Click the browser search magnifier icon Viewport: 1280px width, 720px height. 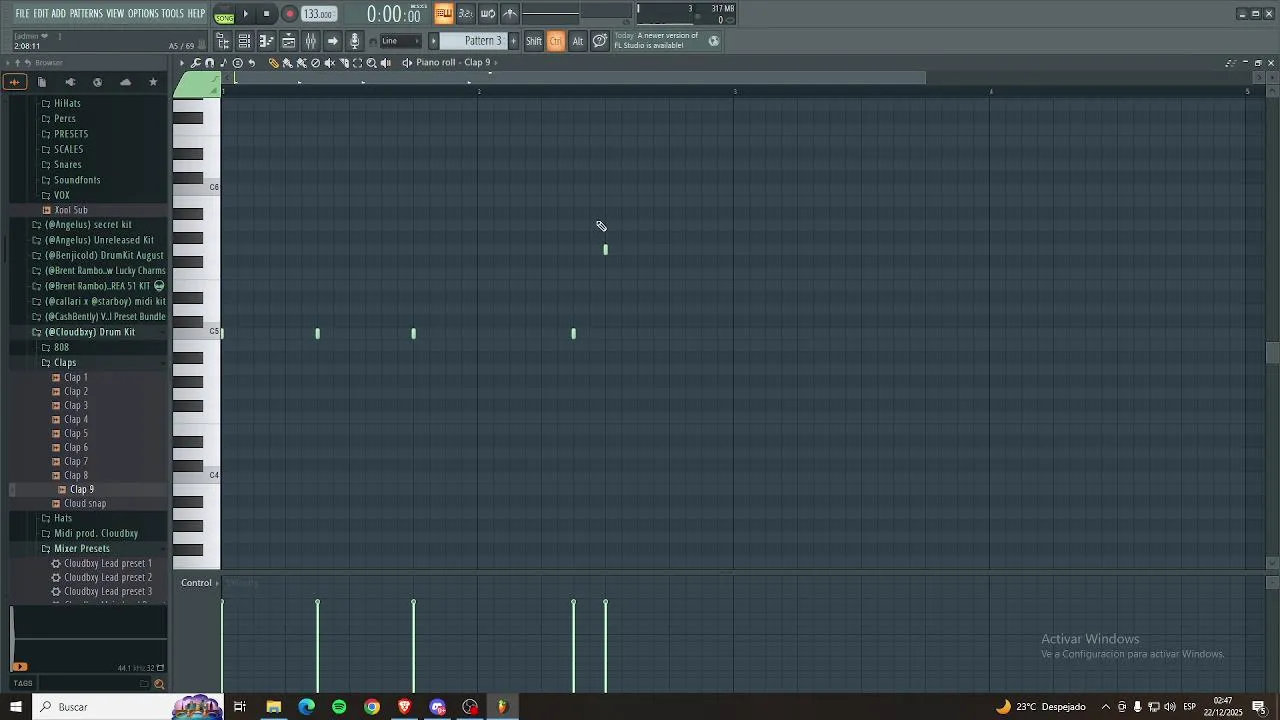point(159,684)
